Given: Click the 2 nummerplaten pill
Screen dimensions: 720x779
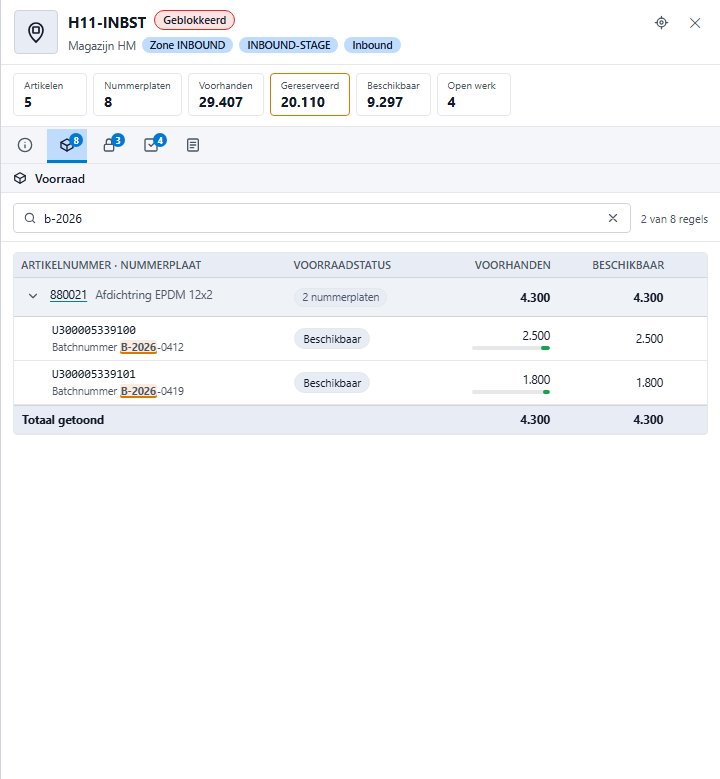Looking at the screenshot, I should coord(340,297).
